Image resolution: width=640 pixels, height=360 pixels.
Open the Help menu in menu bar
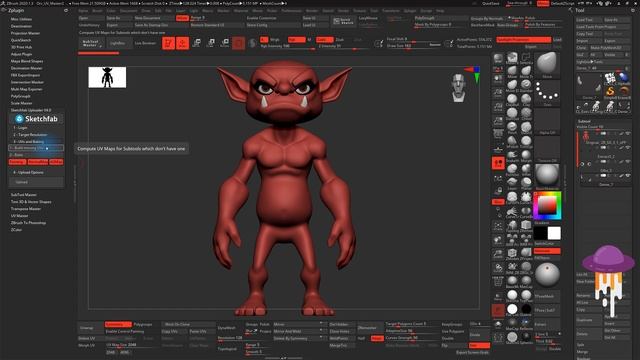coord(440,11)
